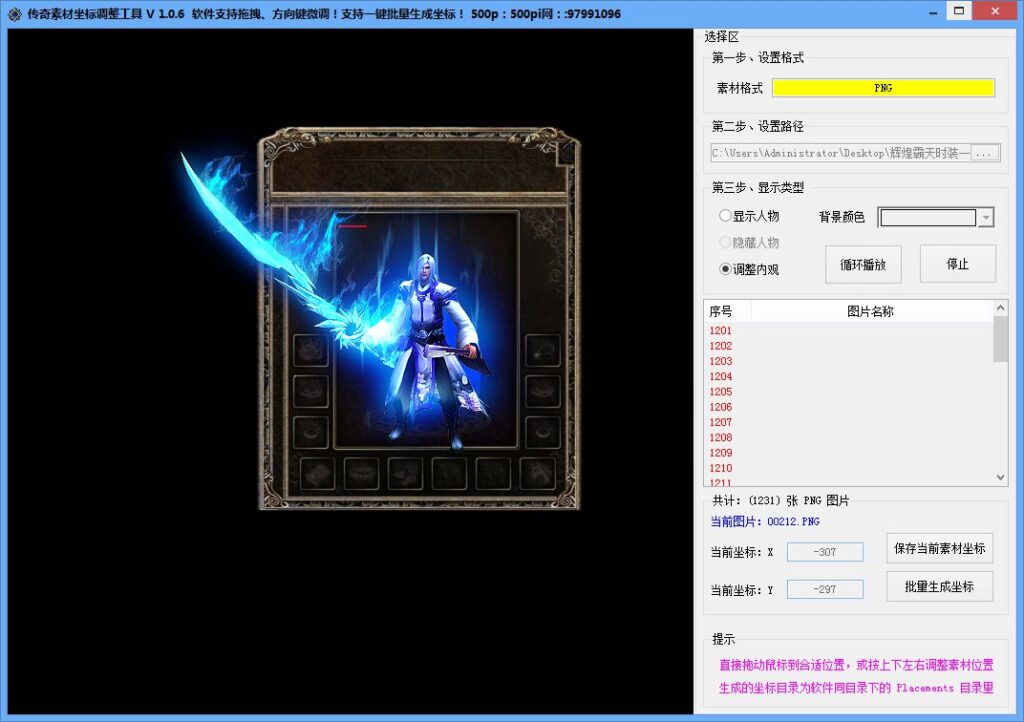
Task: Click the list scrollbar down arrow
Action: point(1000,478)
